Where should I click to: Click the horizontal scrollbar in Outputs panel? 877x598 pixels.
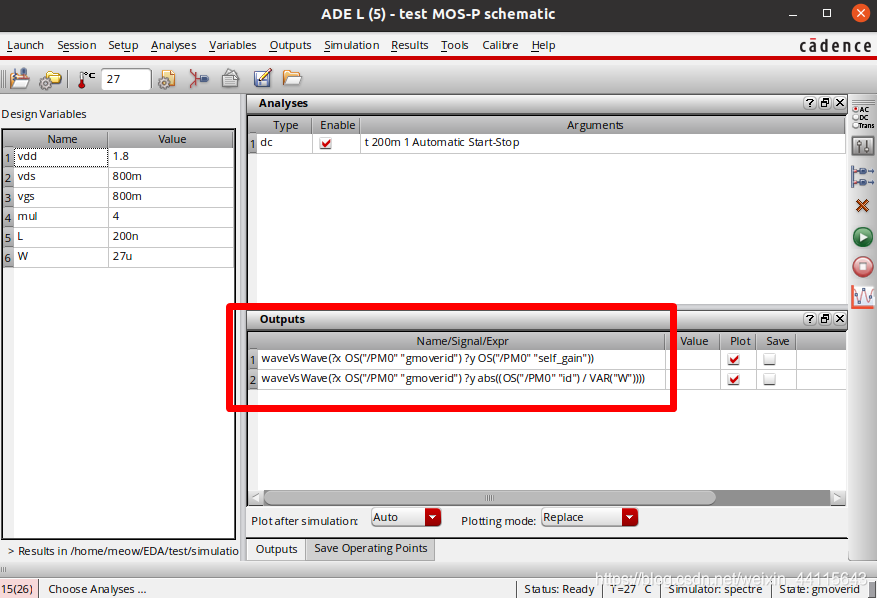[489, 498]
